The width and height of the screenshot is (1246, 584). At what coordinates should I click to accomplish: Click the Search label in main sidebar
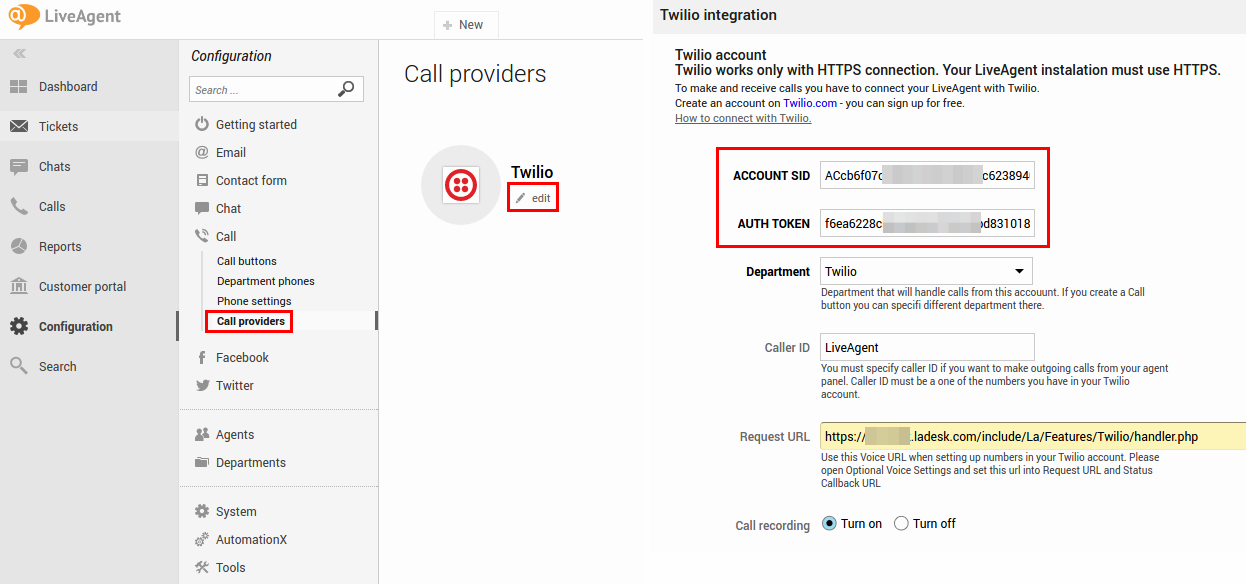click(58, 367)
